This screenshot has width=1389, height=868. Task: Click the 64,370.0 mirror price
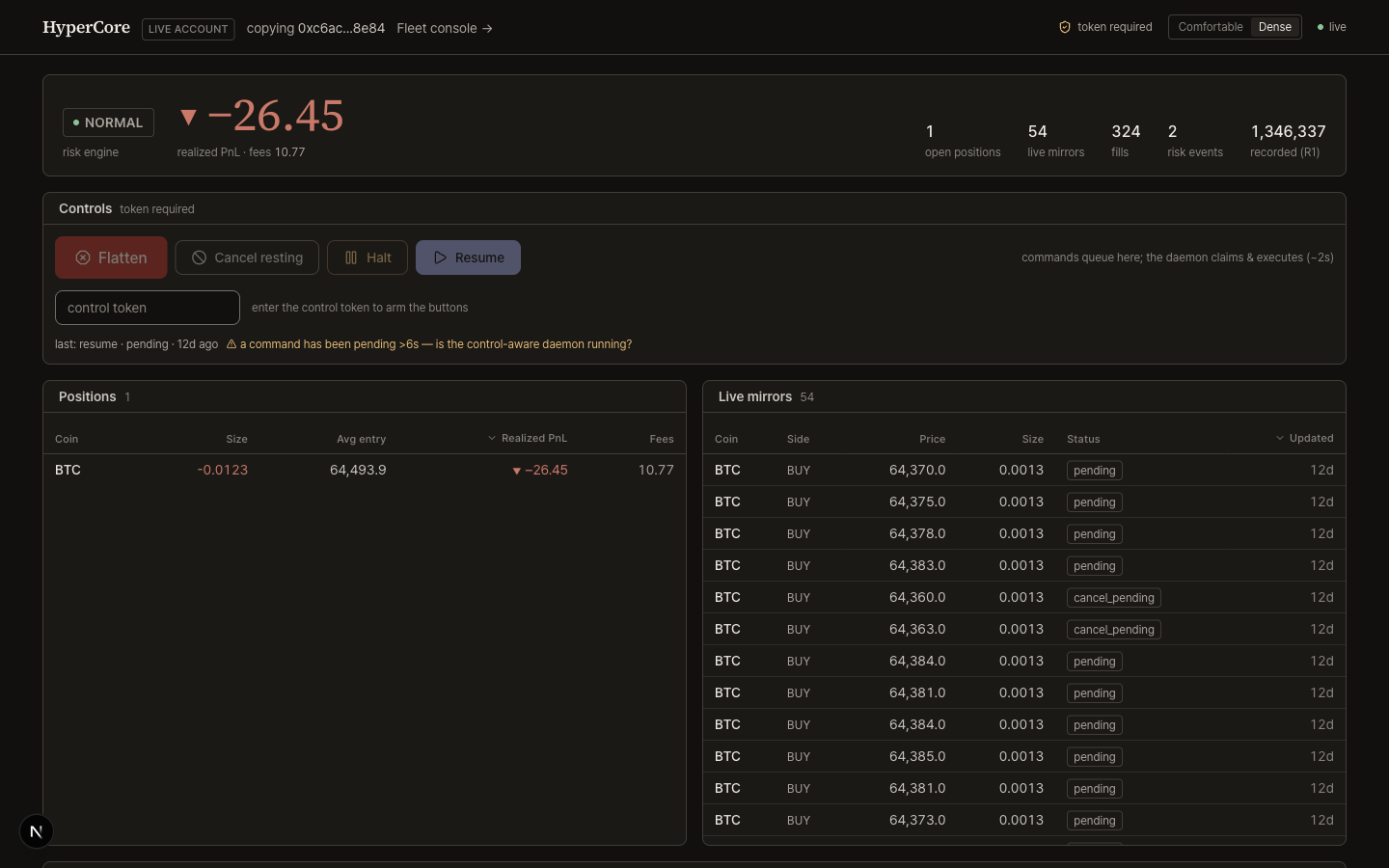tap(917, 470)
